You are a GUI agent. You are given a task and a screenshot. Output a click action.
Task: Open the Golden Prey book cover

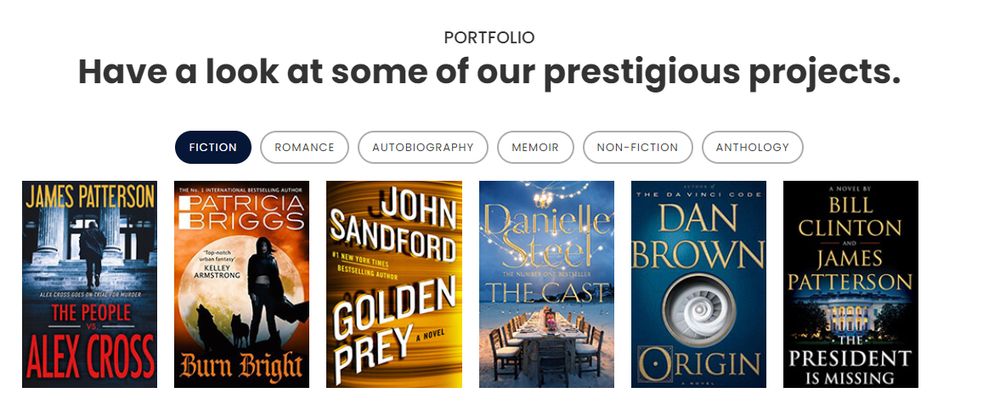click(394, 284)
